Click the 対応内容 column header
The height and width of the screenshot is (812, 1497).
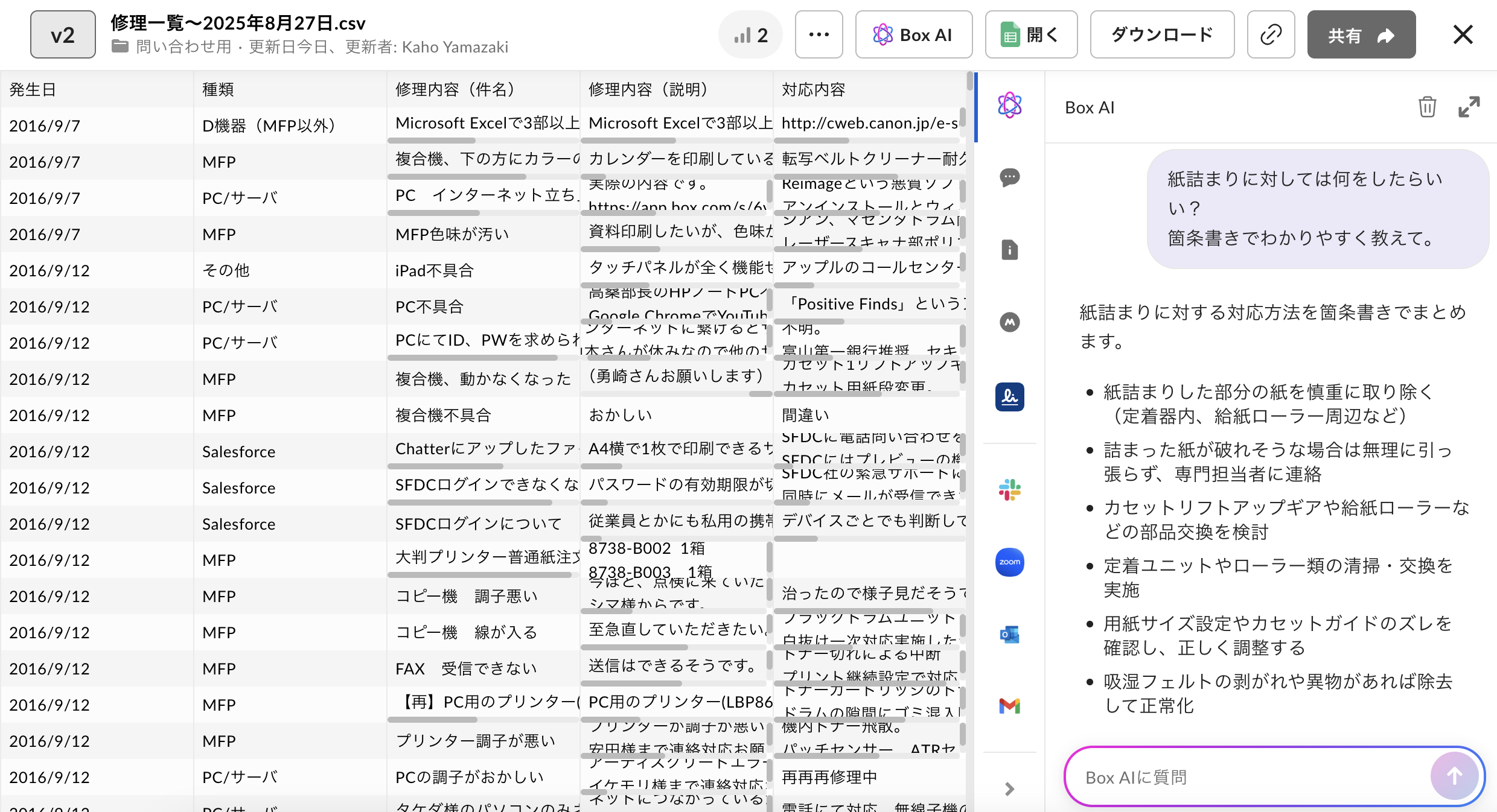869,89
